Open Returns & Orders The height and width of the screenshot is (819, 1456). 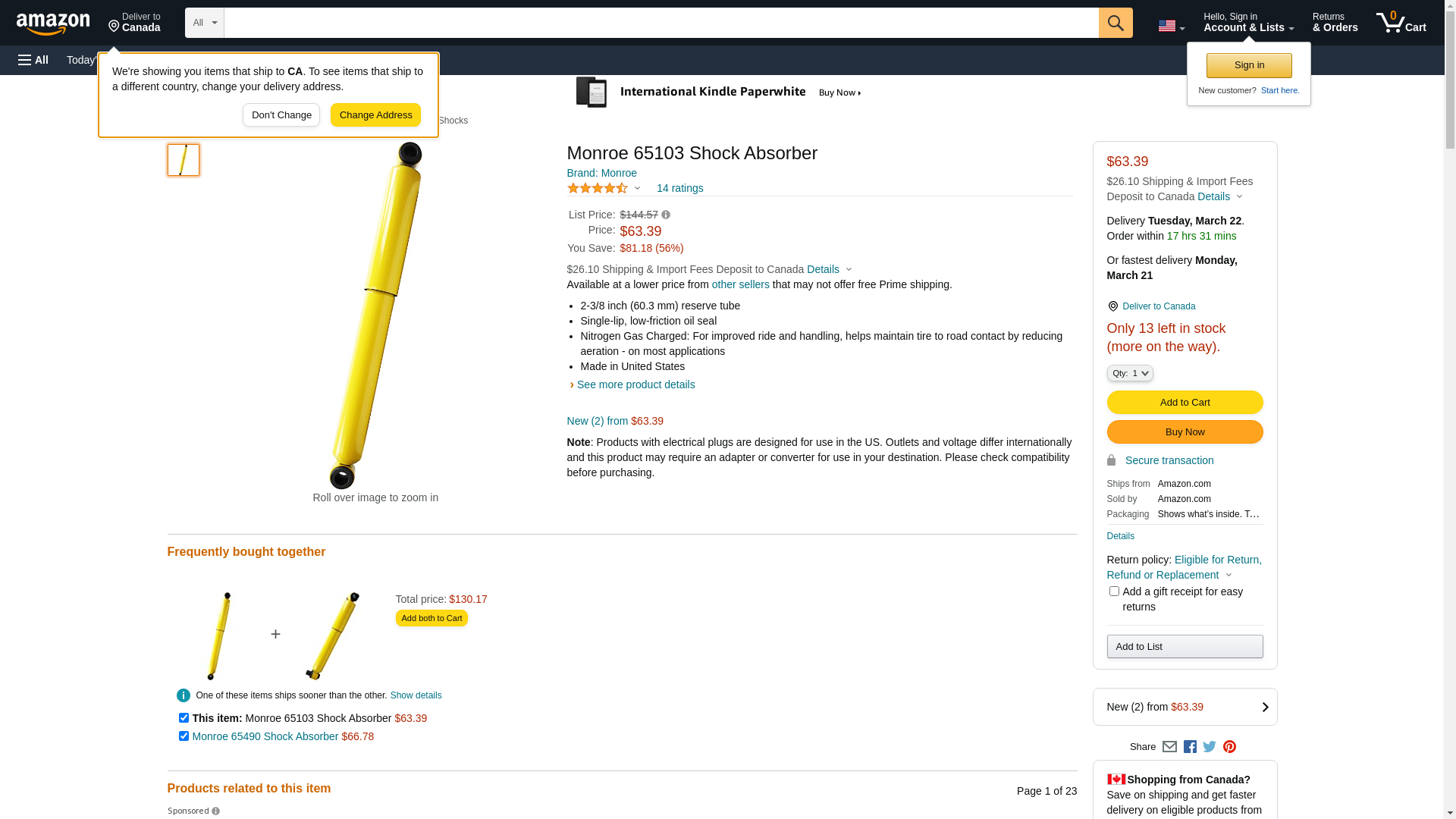click(1335, 23)
